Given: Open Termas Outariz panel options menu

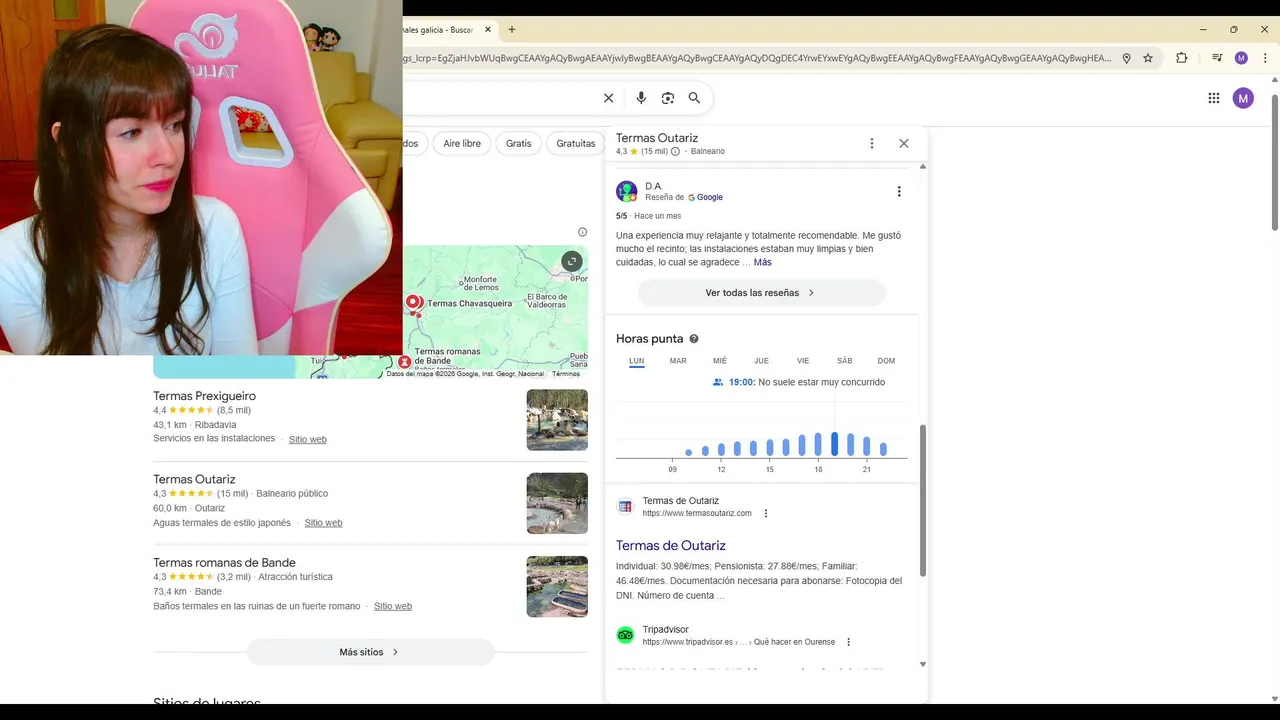Looking at the screenshot, I should coord(871,143).
